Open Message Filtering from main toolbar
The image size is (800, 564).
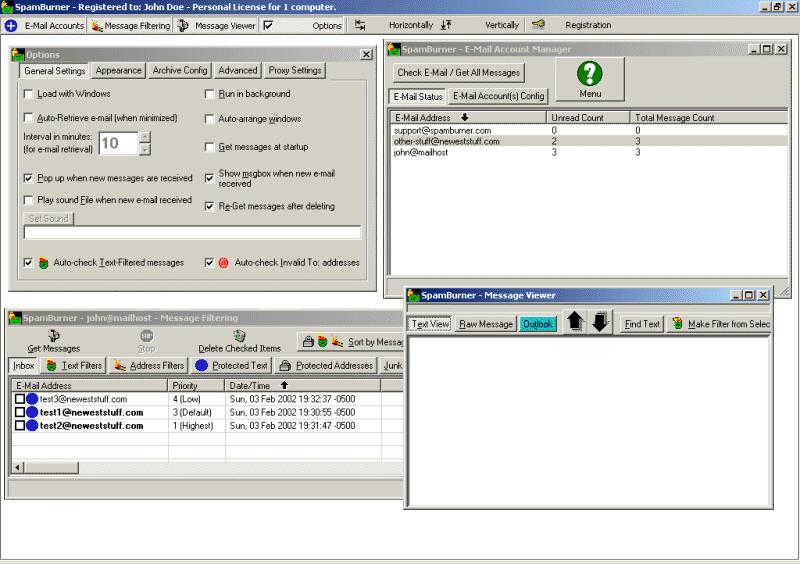[x=131, y=26]
